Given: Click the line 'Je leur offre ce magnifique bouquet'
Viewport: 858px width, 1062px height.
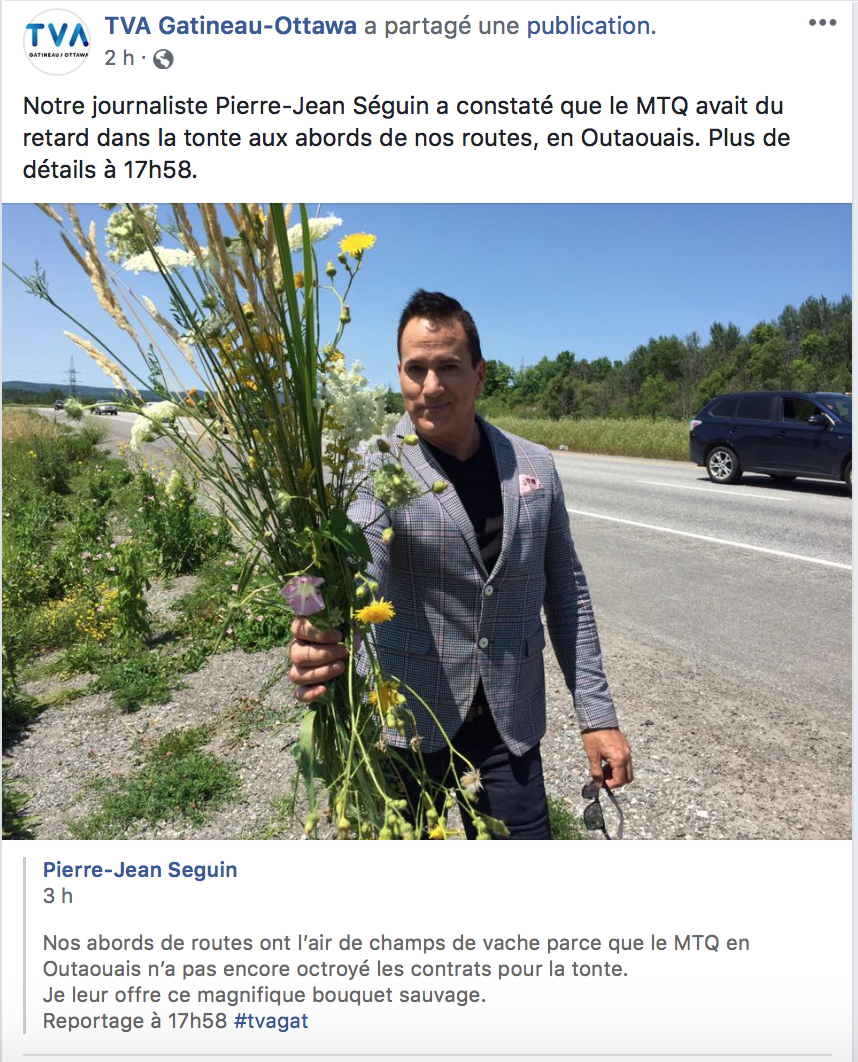Looking at the screenshot, I should (264, 995).
